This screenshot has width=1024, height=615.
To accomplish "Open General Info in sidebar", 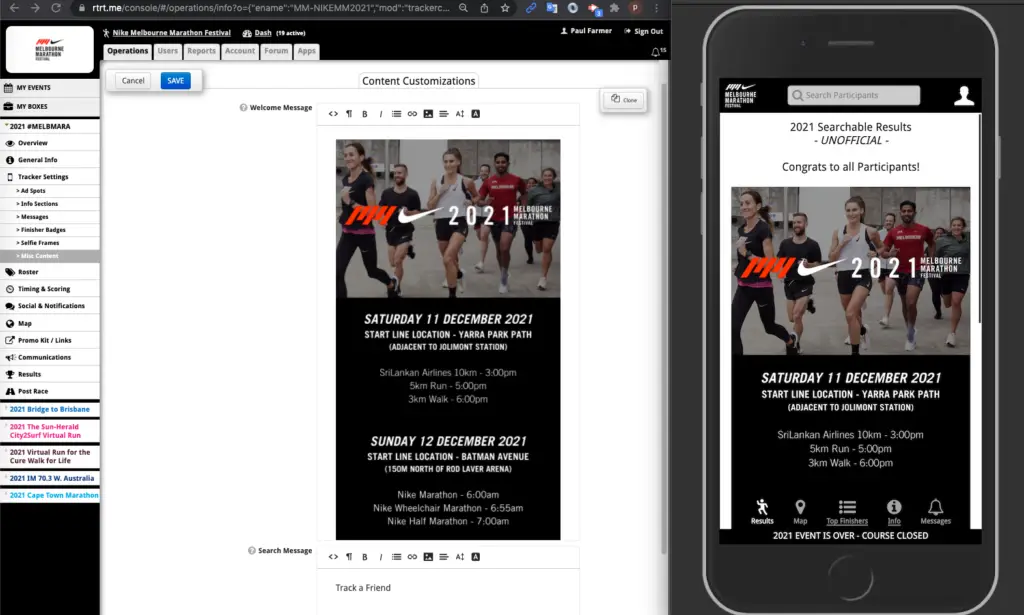I will (x=50, y=160).
